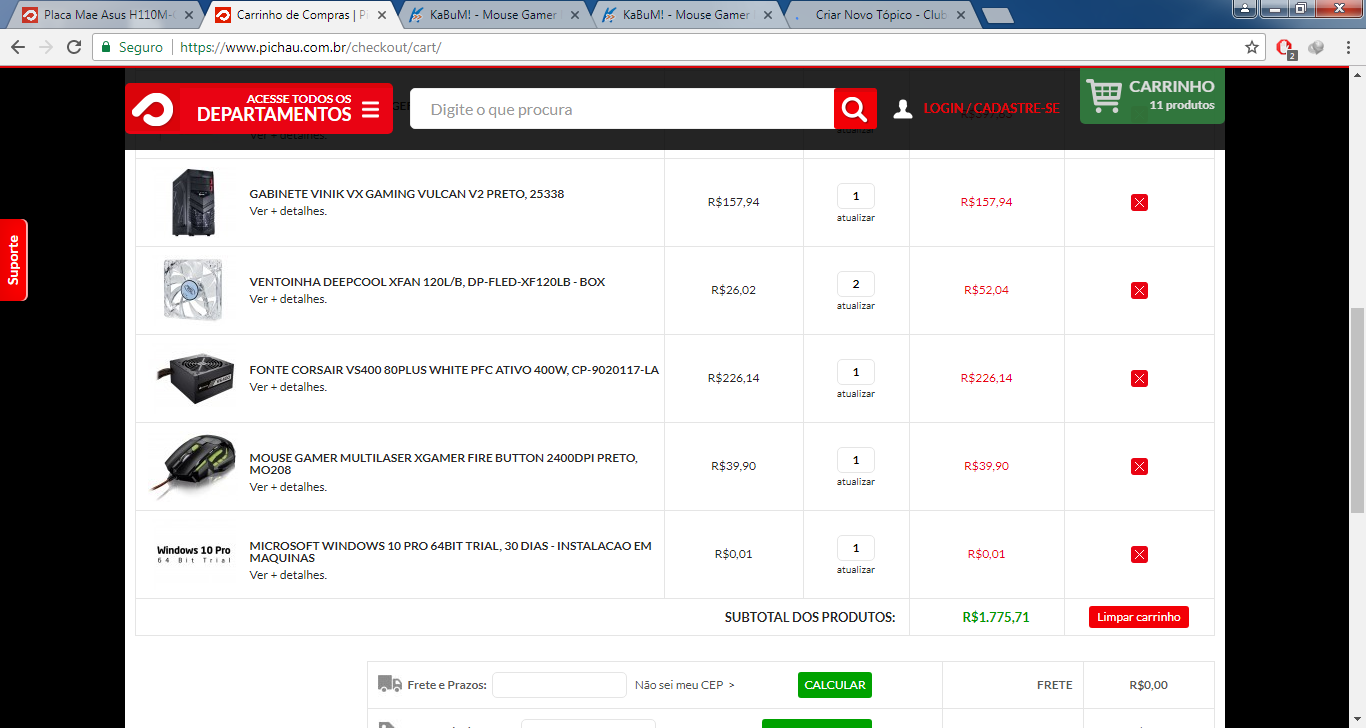The image size is (1366, 728).
Task: Click LOGIN / CADASTRE-SE link
Action: coord(991,108)
